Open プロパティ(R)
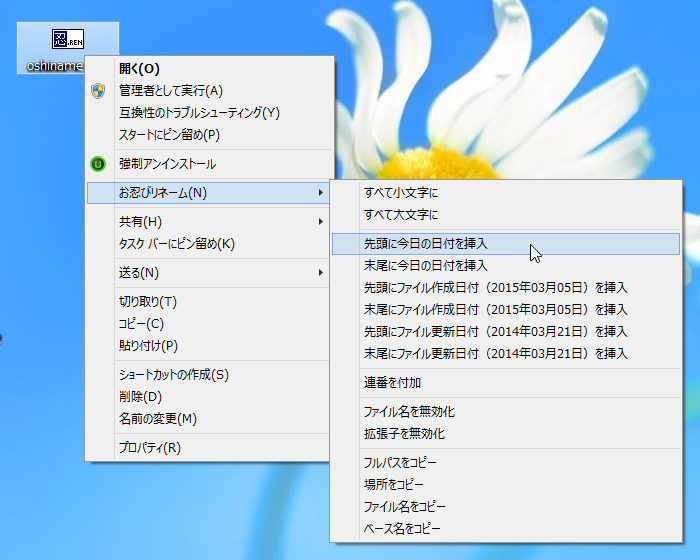 click(x=209, y=447)
